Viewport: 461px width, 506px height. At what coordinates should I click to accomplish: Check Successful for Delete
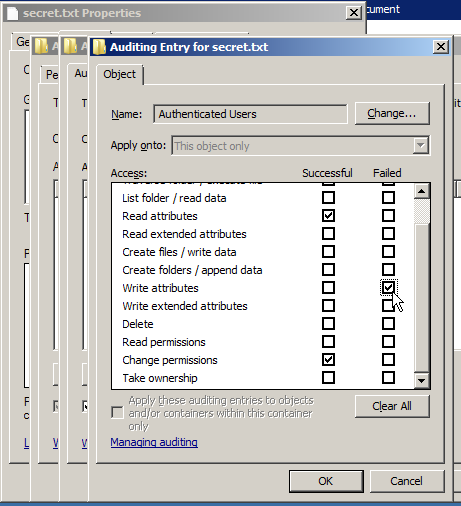[x=328, y=324]
